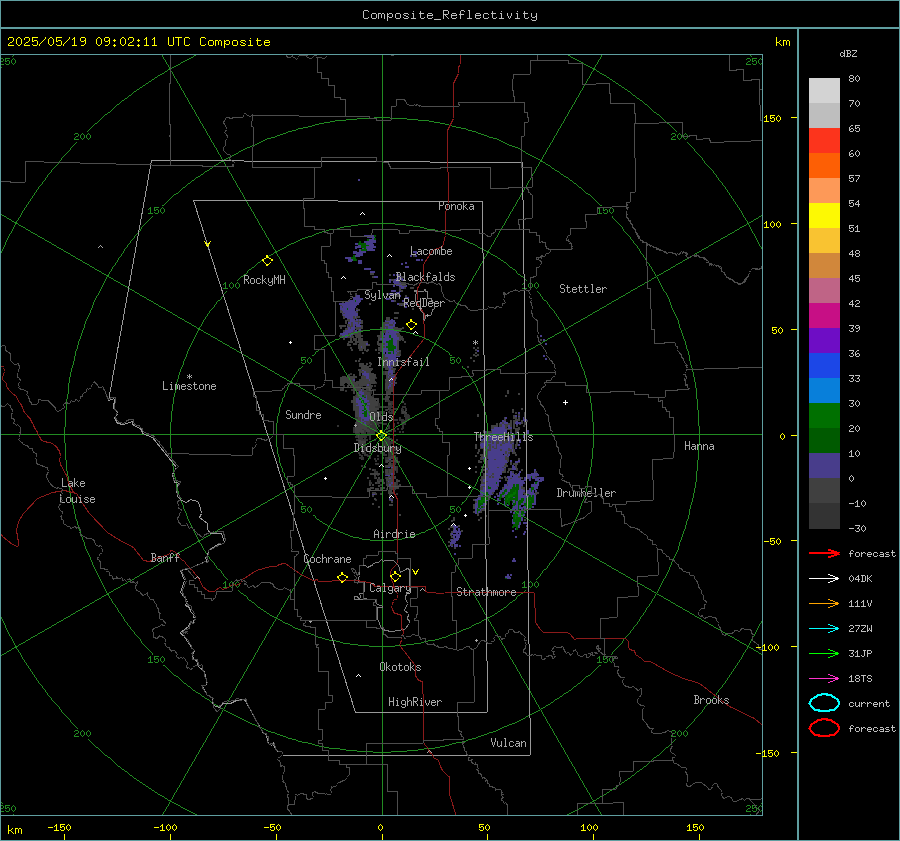Click the Olds city label

(381, 417)
